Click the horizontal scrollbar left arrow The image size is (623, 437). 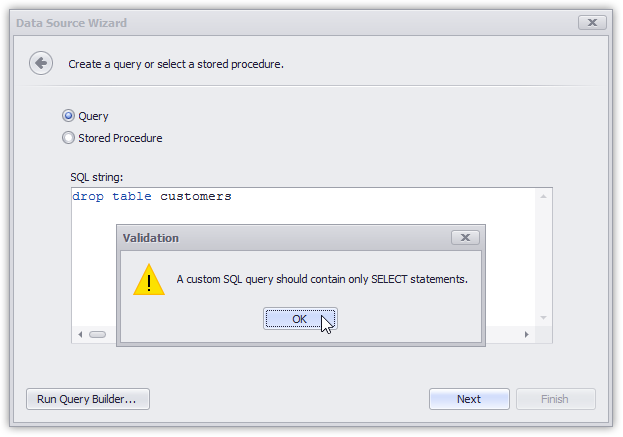[80, 334]
